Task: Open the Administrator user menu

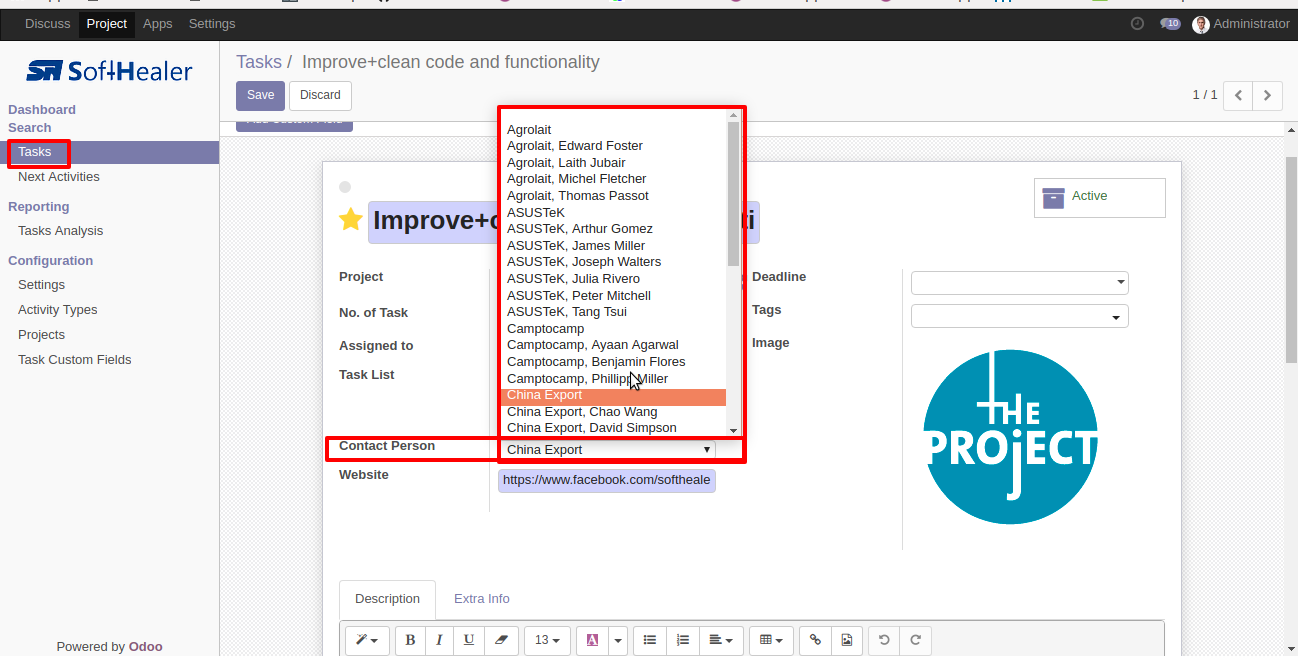Action: click(1241, 24)
